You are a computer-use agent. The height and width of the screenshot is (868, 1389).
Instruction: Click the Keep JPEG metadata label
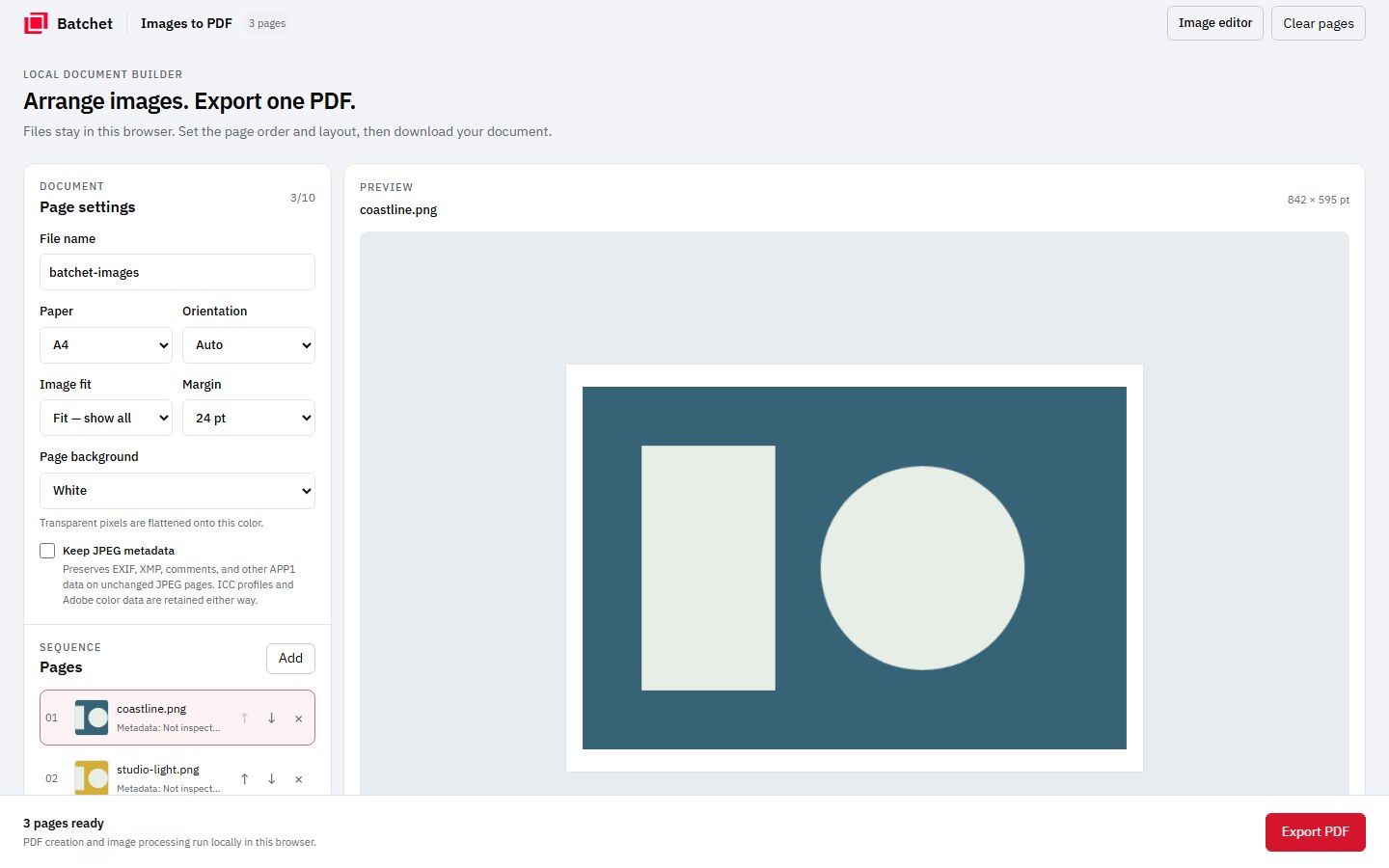[x=119, y=551]
